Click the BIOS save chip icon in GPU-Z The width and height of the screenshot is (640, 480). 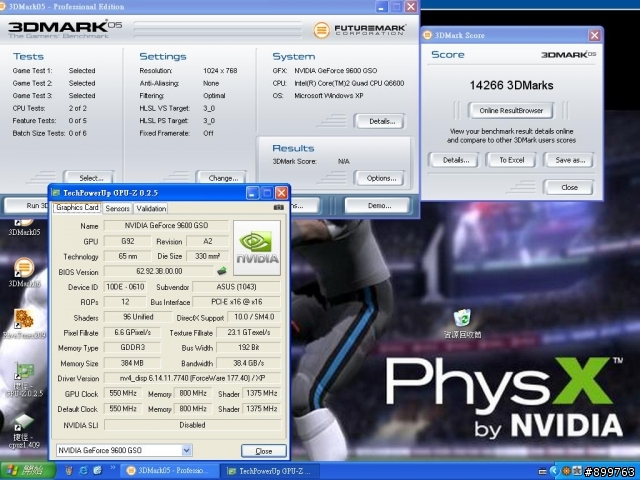click(x=222, y=271)
